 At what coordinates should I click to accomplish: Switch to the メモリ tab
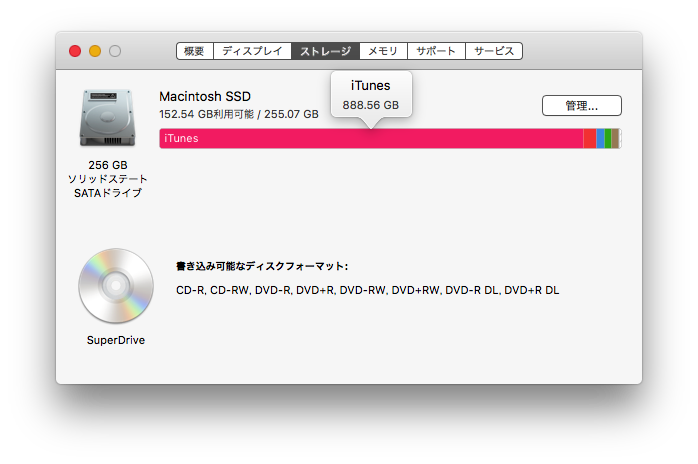click(383, 51)
